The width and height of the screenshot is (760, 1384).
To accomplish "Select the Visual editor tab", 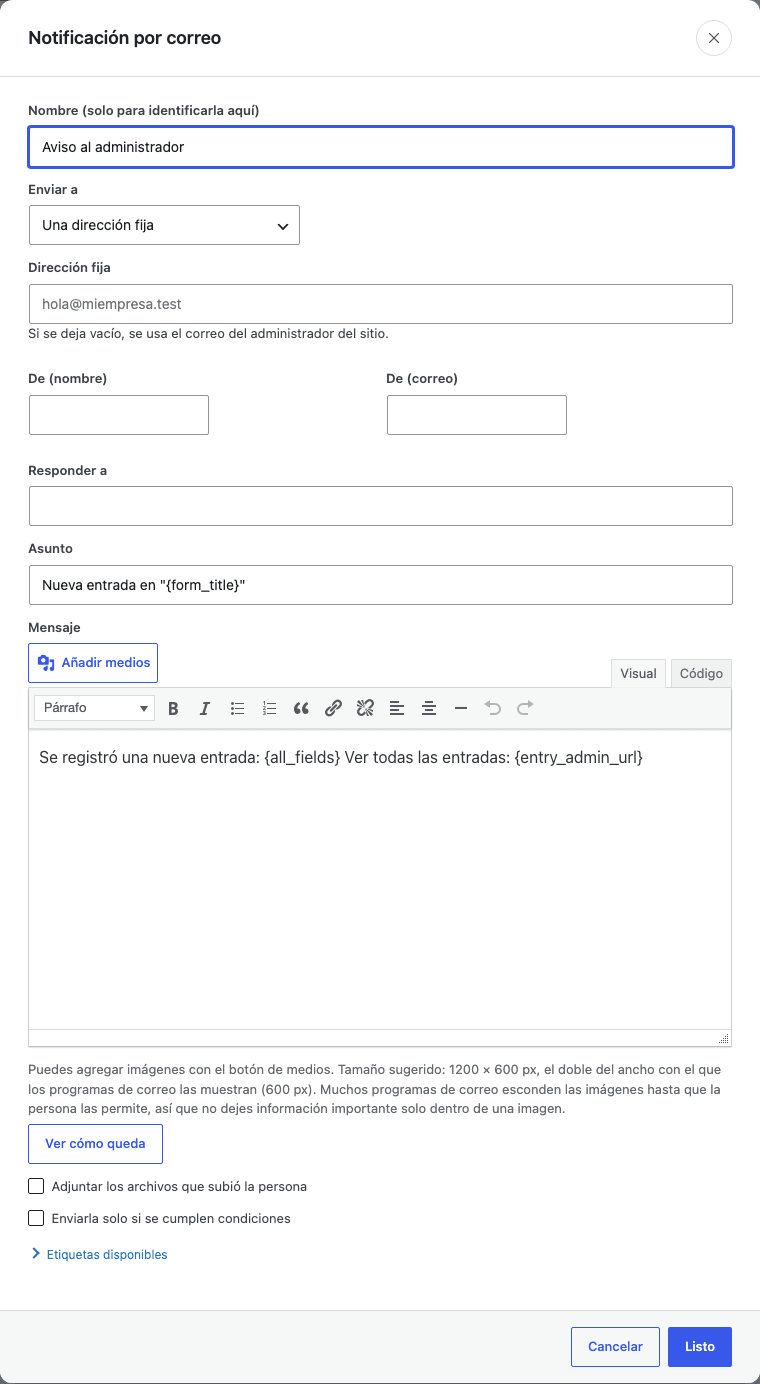I will point(638,673).
